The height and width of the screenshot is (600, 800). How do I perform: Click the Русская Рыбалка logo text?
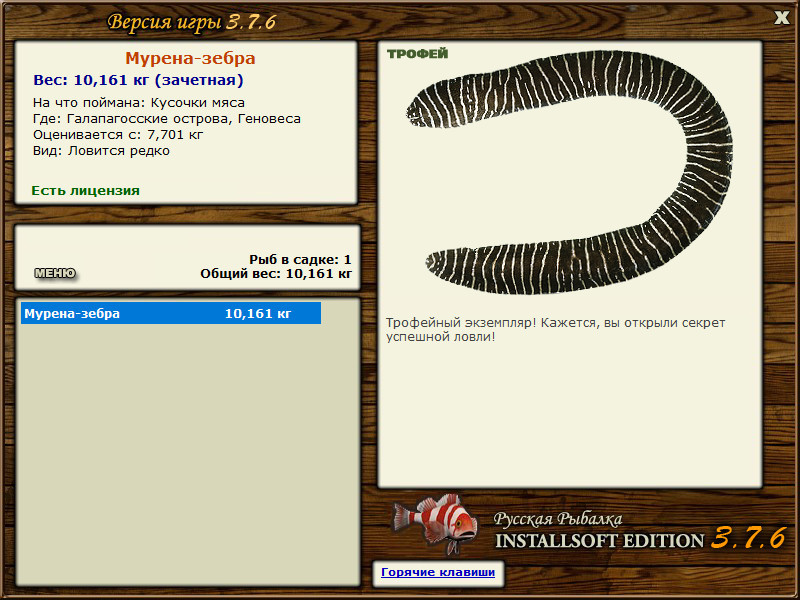pos(558,519)
